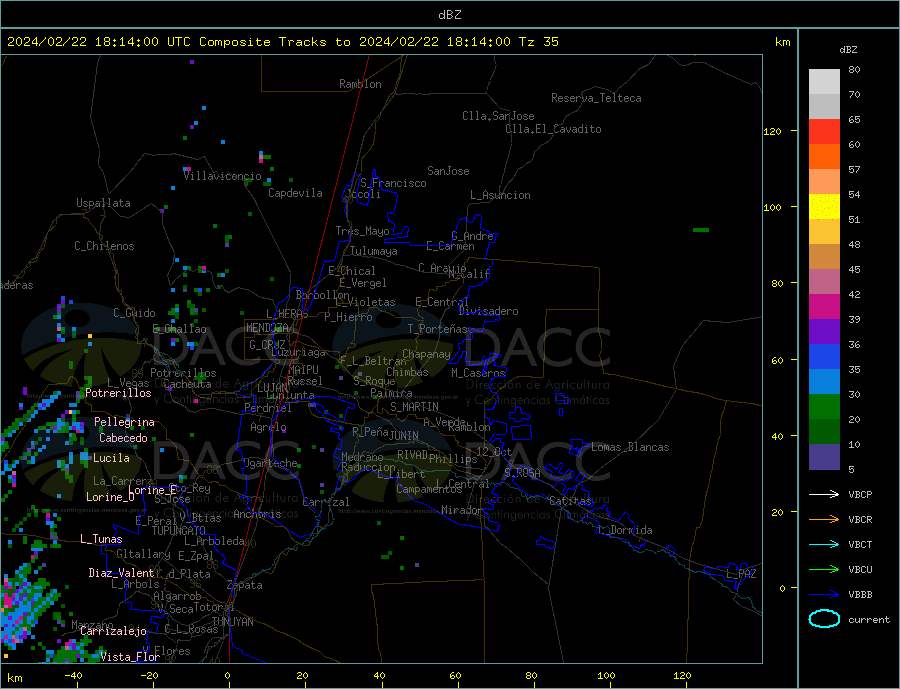This screenshot has width=900, height=689.
Task: Select the light gray top swatch in dBZ scale
Action: coord(824,82)
